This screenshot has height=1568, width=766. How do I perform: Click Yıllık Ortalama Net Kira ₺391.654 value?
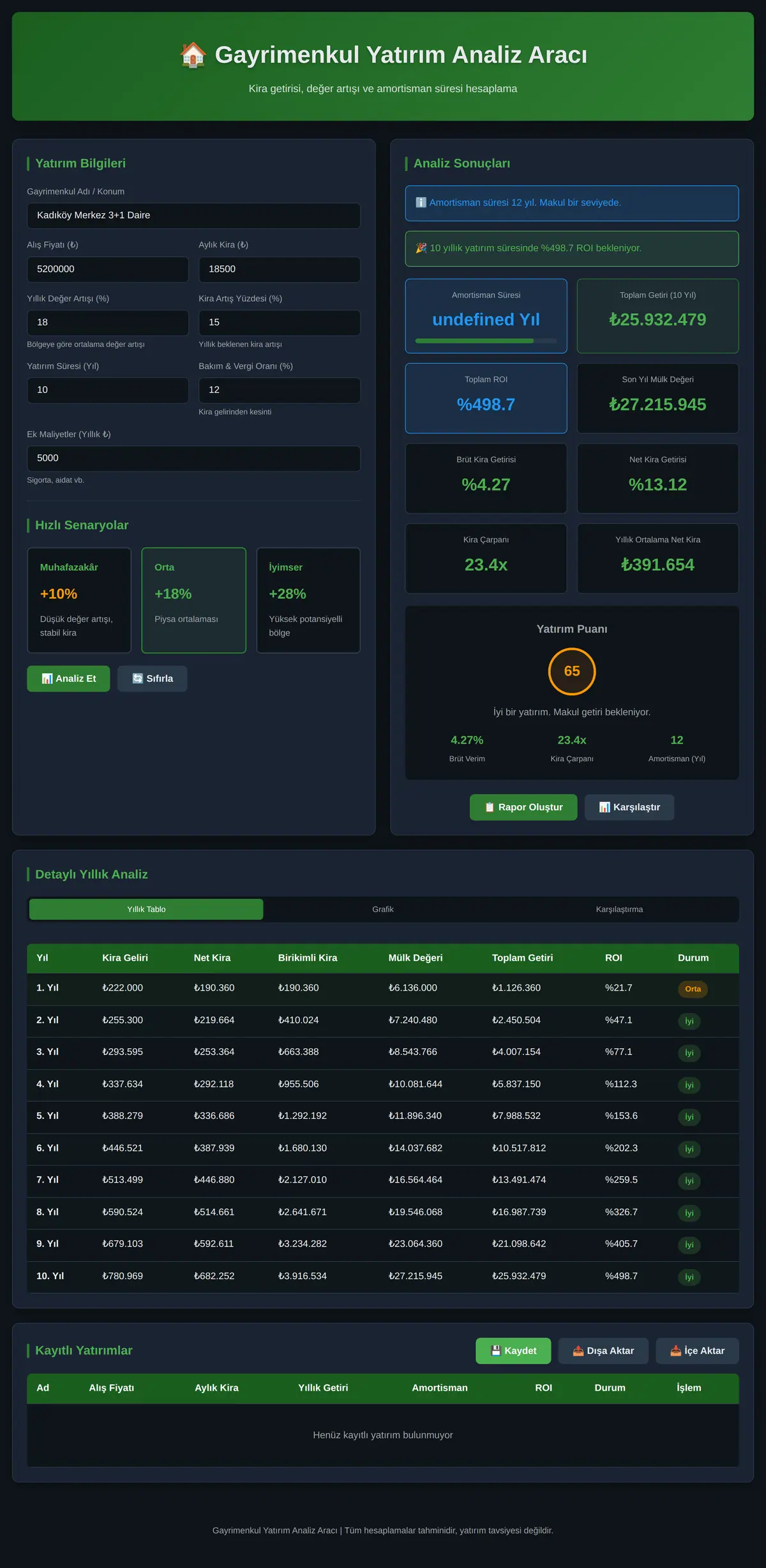(x=657, y=565)
